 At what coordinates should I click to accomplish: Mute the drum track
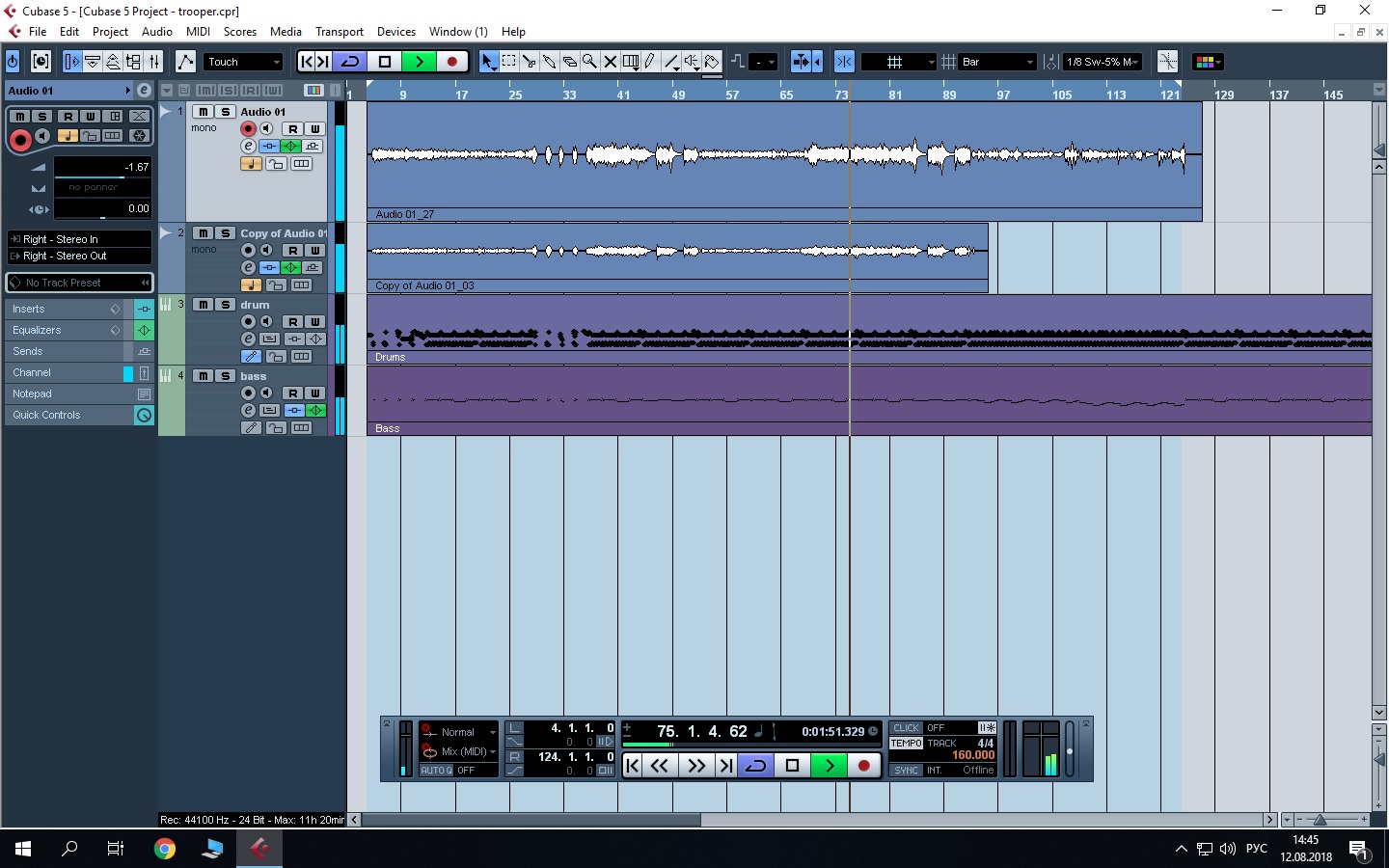(x=203, y=305)
